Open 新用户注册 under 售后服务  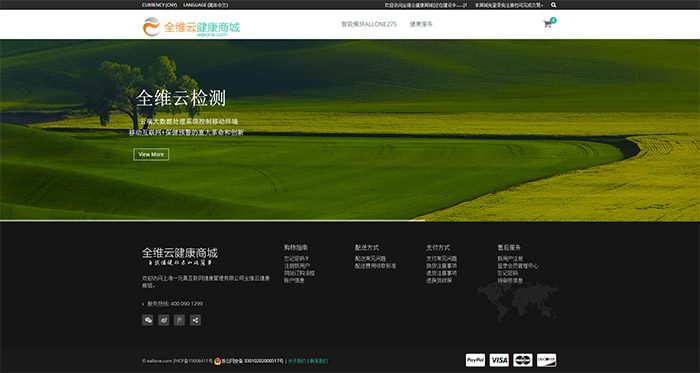tap(510, 258)
